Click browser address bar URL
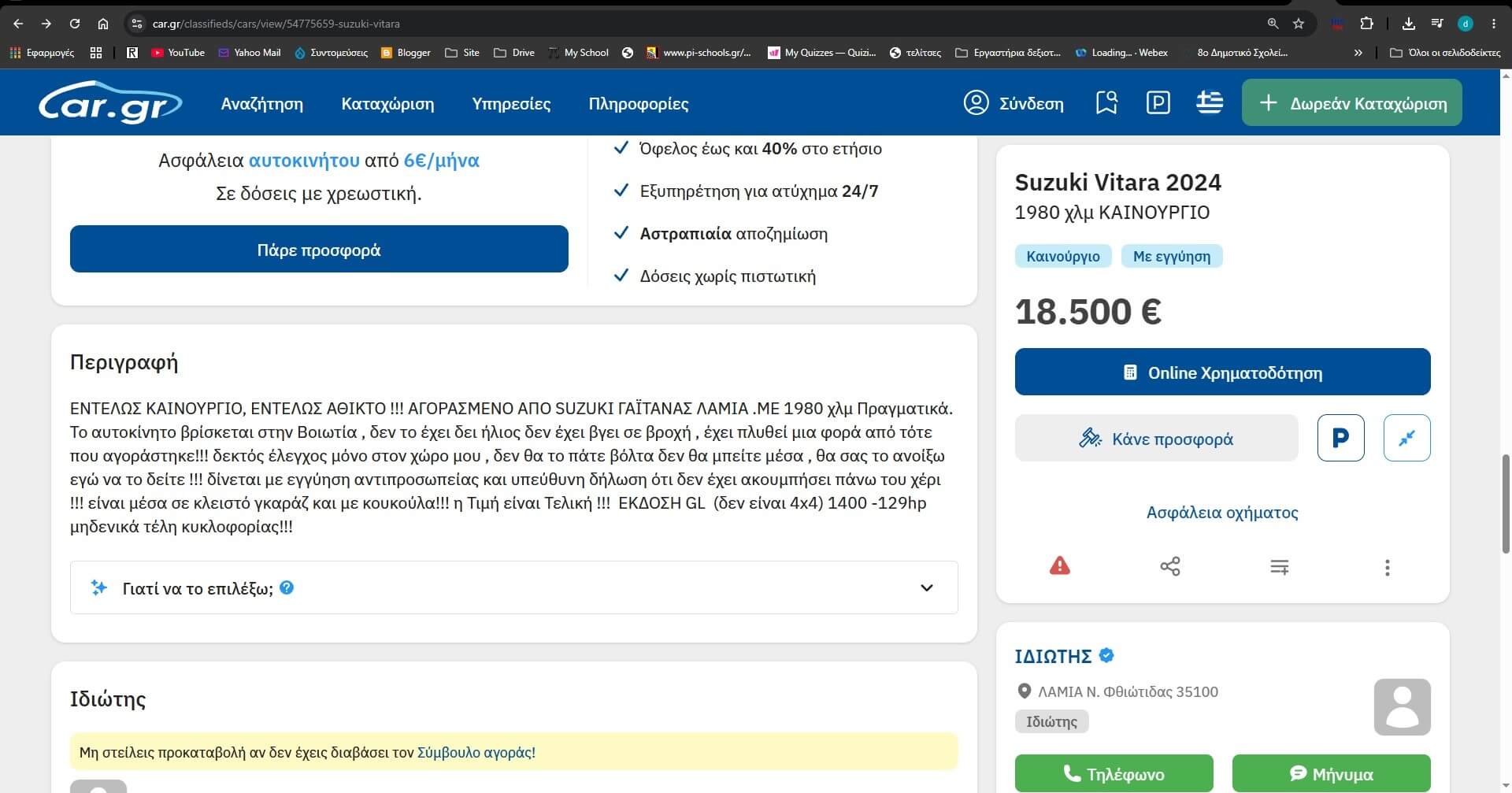1512x793 pixels. pos(276,24)
